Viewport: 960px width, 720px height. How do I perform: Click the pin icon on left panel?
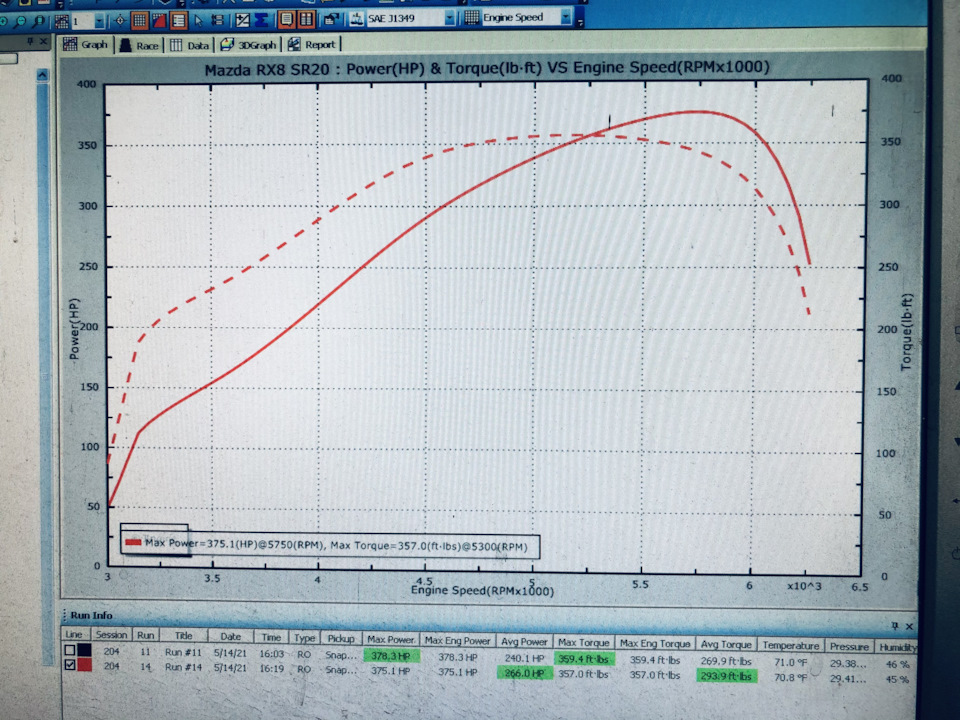29,41
